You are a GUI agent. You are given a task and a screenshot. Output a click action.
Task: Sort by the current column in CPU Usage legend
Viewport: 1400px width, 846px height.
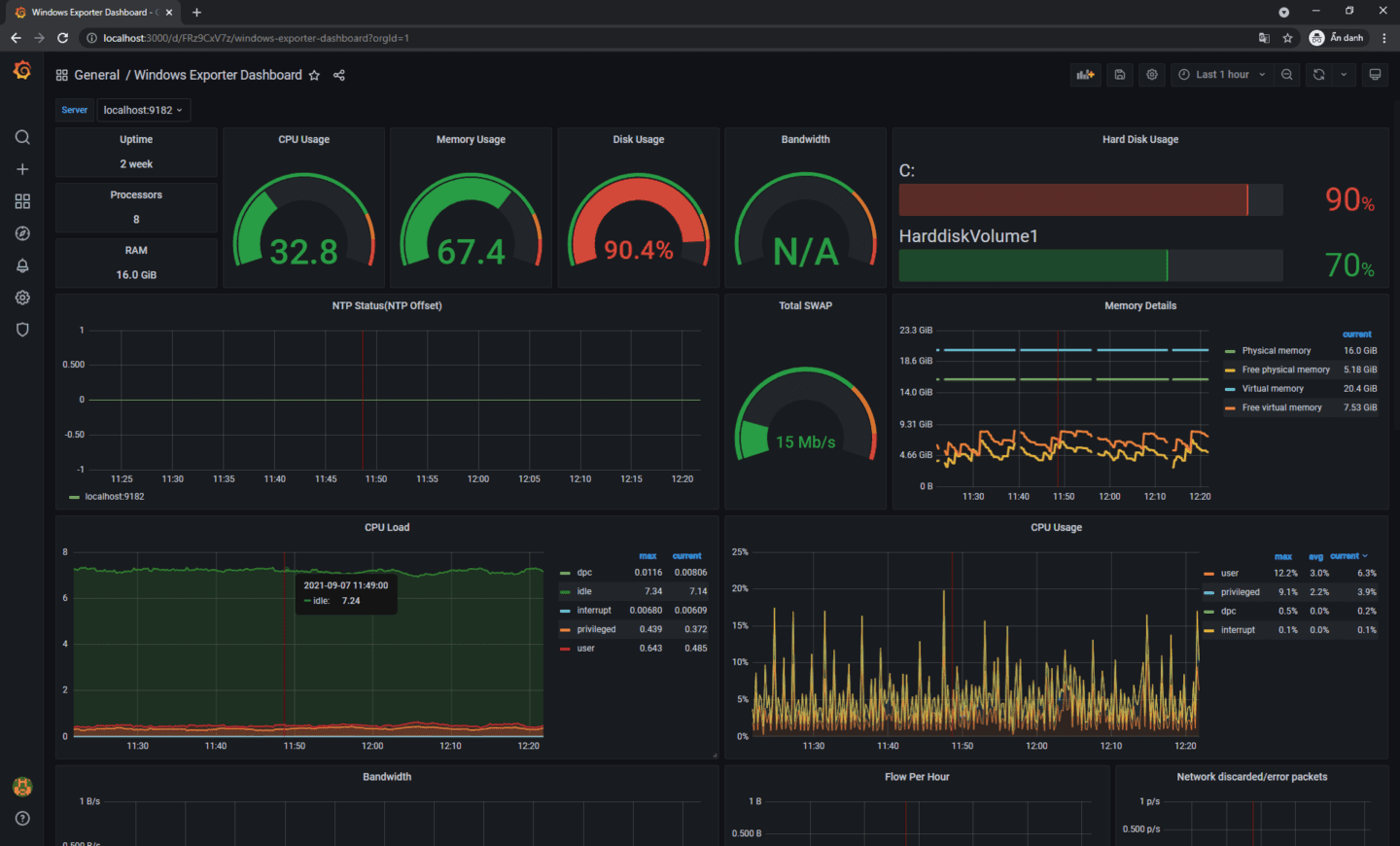[1345, 555]
